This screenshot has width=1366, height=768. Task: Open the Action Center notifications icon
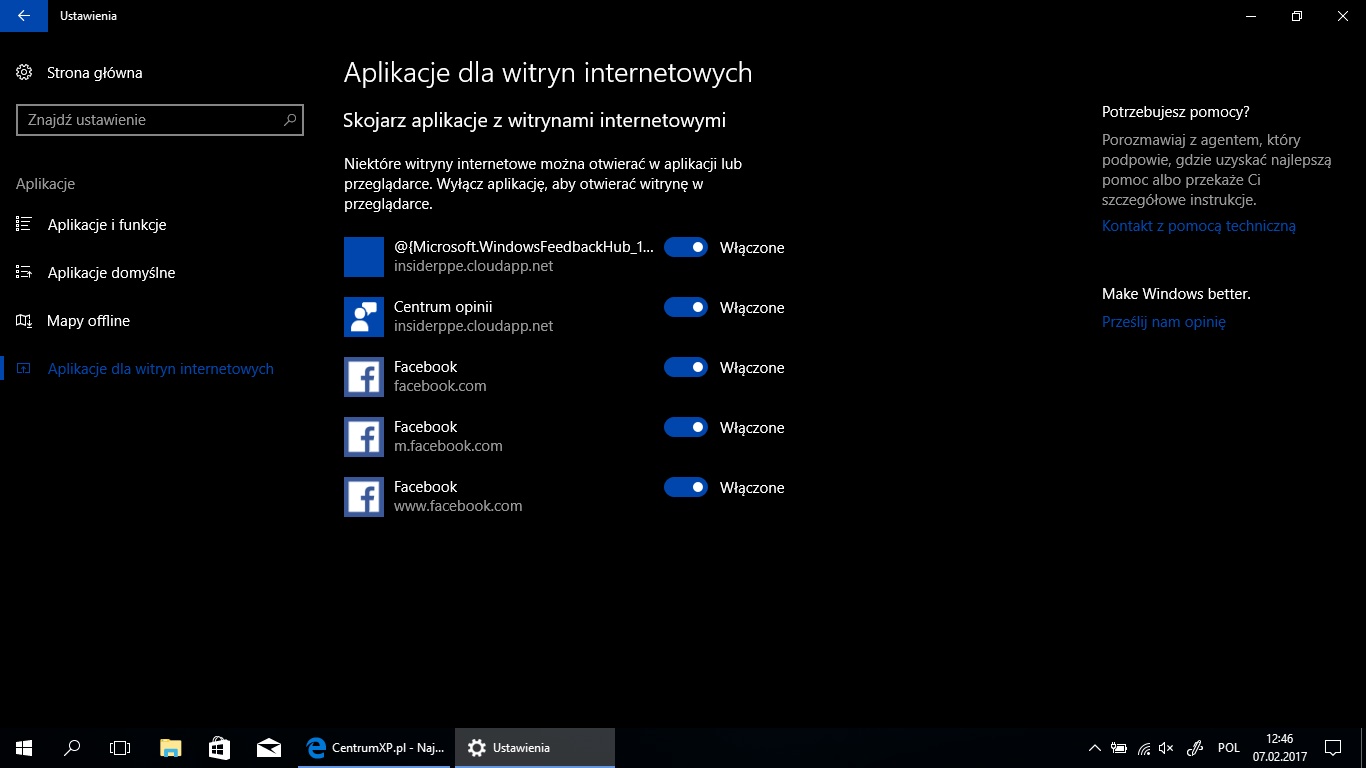click(x=1333, y=748)
